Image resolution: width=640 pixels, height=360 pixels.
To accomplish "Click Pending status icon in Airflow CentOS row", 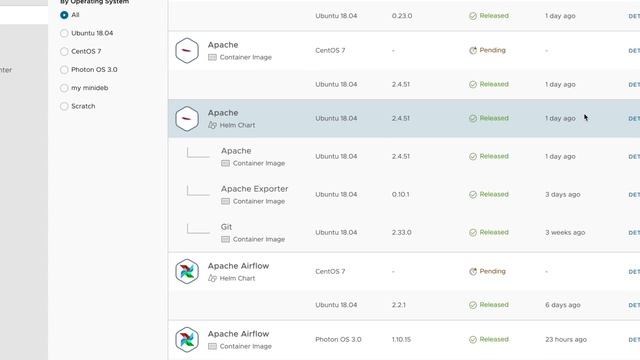I will [x=473, y=271].
